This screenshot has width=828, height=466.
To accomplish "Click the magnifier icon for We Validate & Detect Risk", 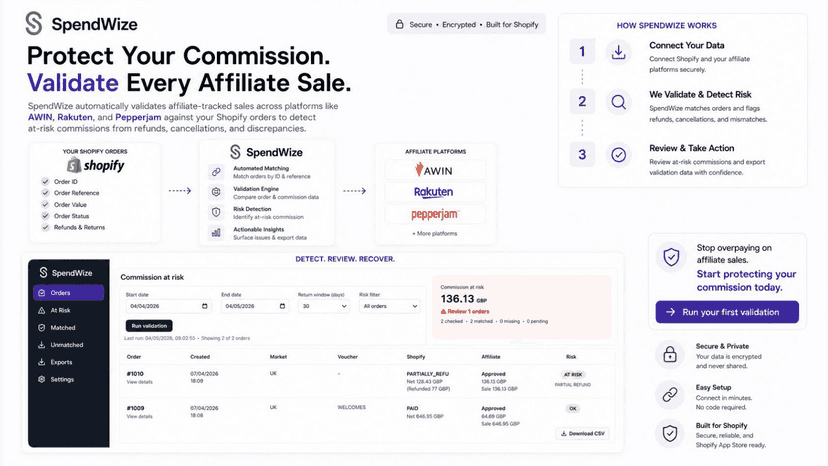I will tap(618, 101).
